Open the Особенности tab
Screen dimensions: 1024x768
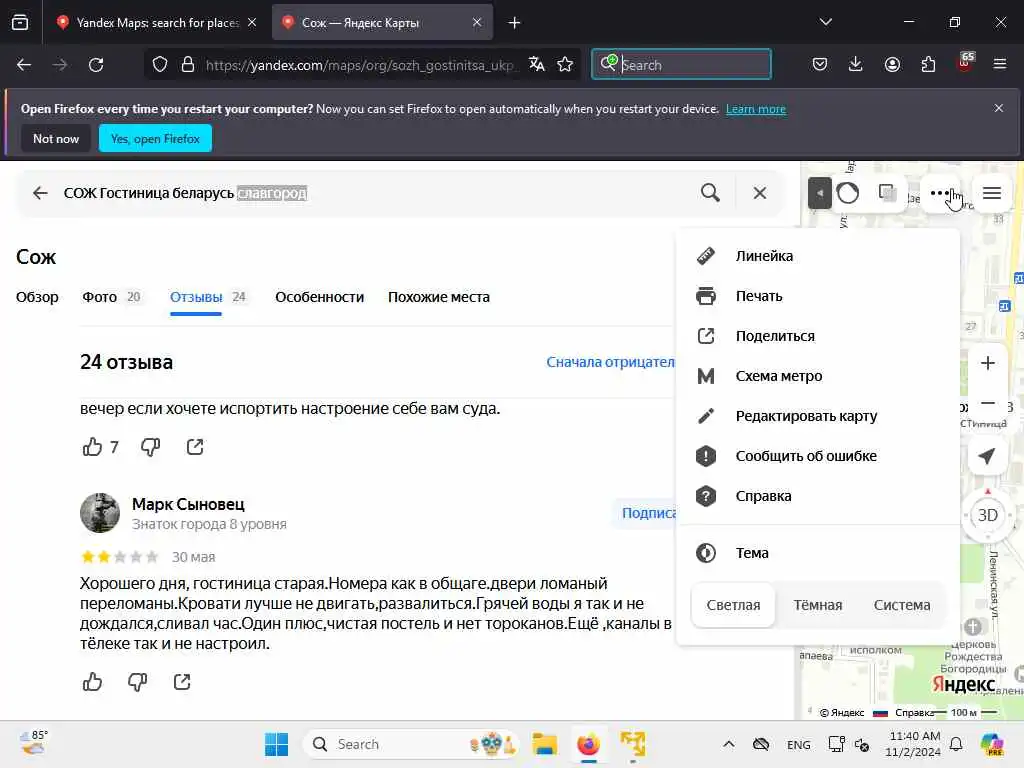point(319,297)
